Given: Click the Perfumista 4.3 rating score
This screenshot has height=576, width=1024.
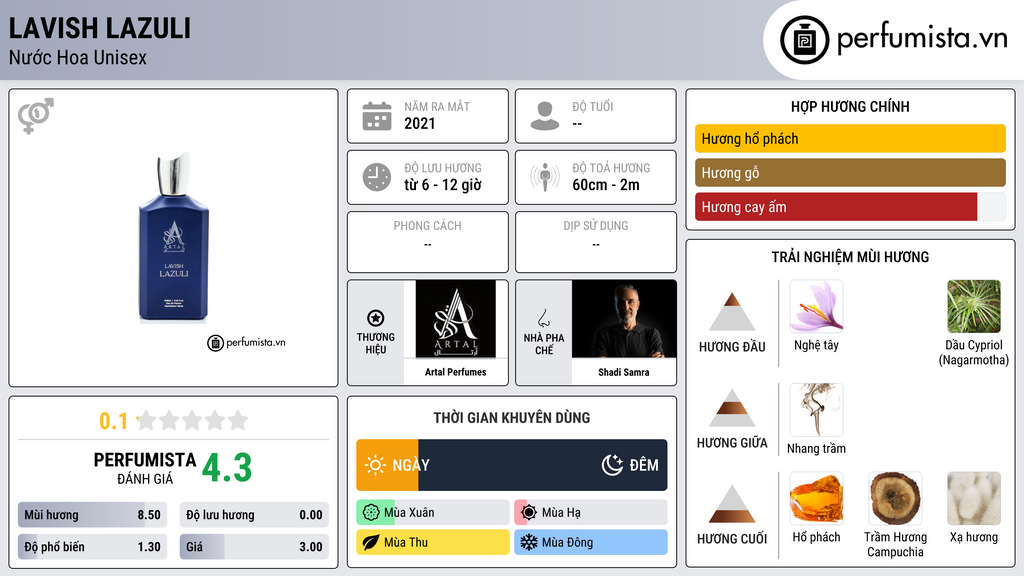Looking at the screenshot, I should [227, 468].
